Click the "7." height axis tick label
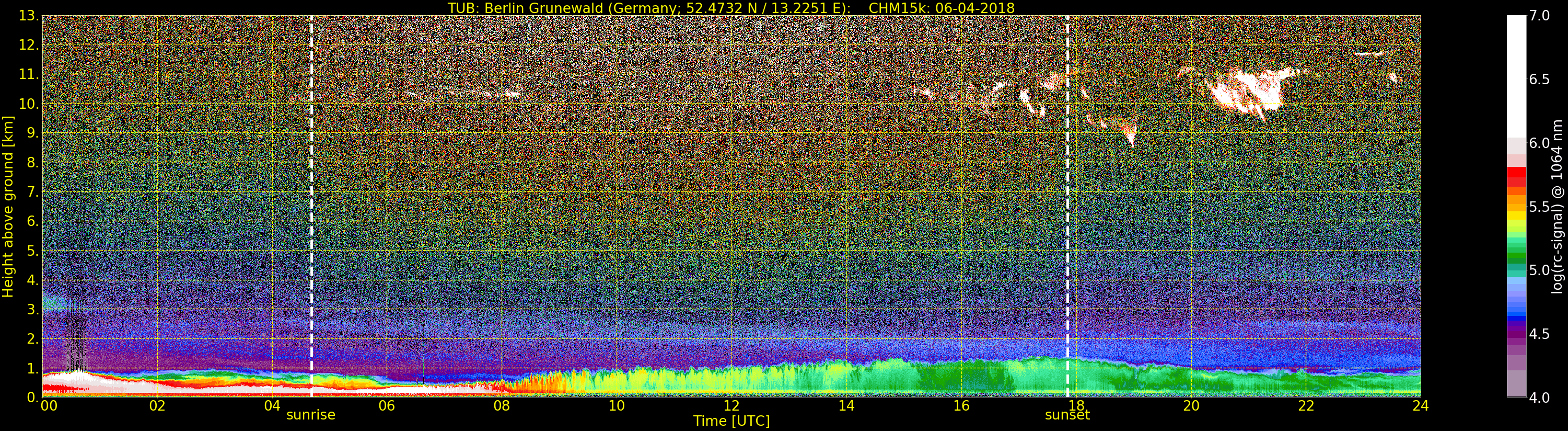 coord(32,192)
